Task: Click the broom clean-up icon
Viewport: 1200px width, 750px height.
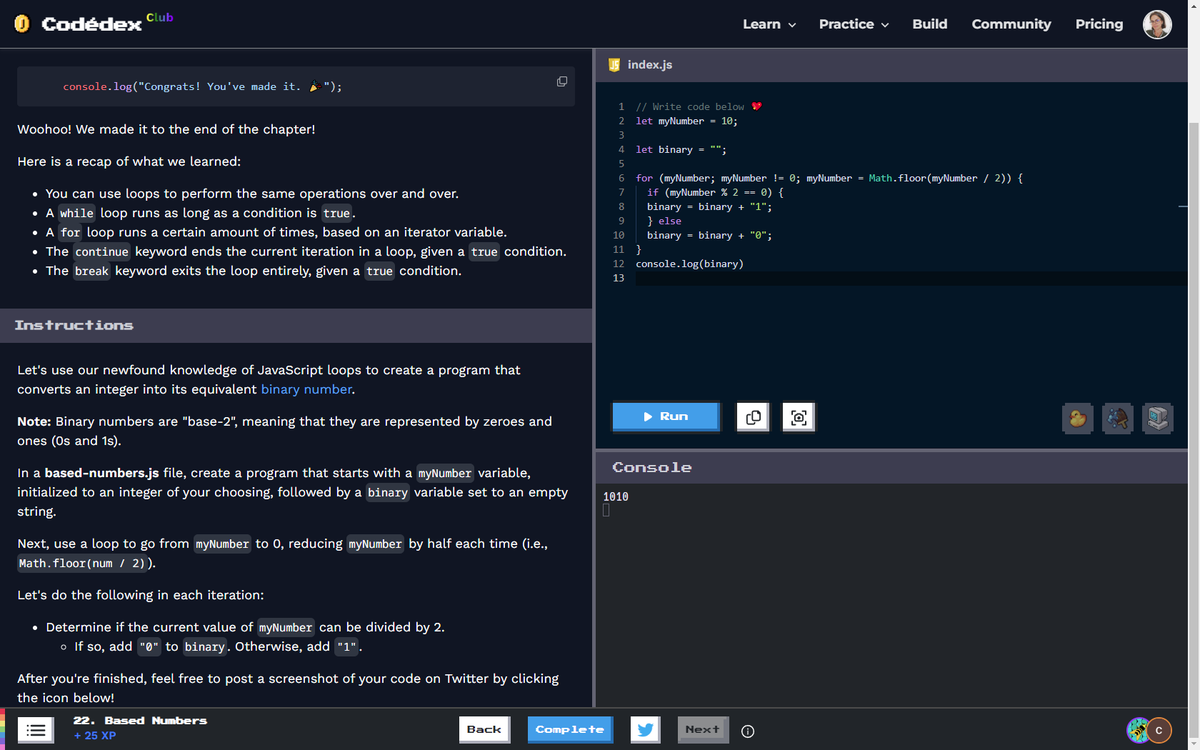Action: coord(1117,418)
